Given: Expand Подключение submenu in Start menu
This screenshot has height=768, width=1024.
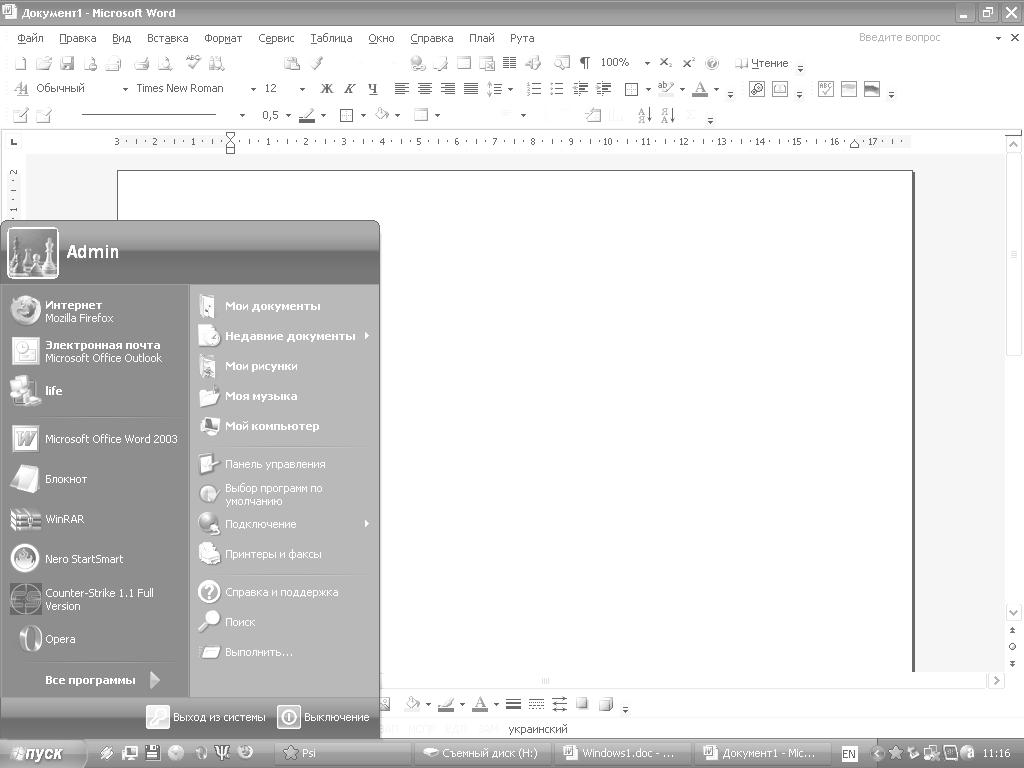Looking at the screenshot, I should pyautogui.click(x=285, y=524).
